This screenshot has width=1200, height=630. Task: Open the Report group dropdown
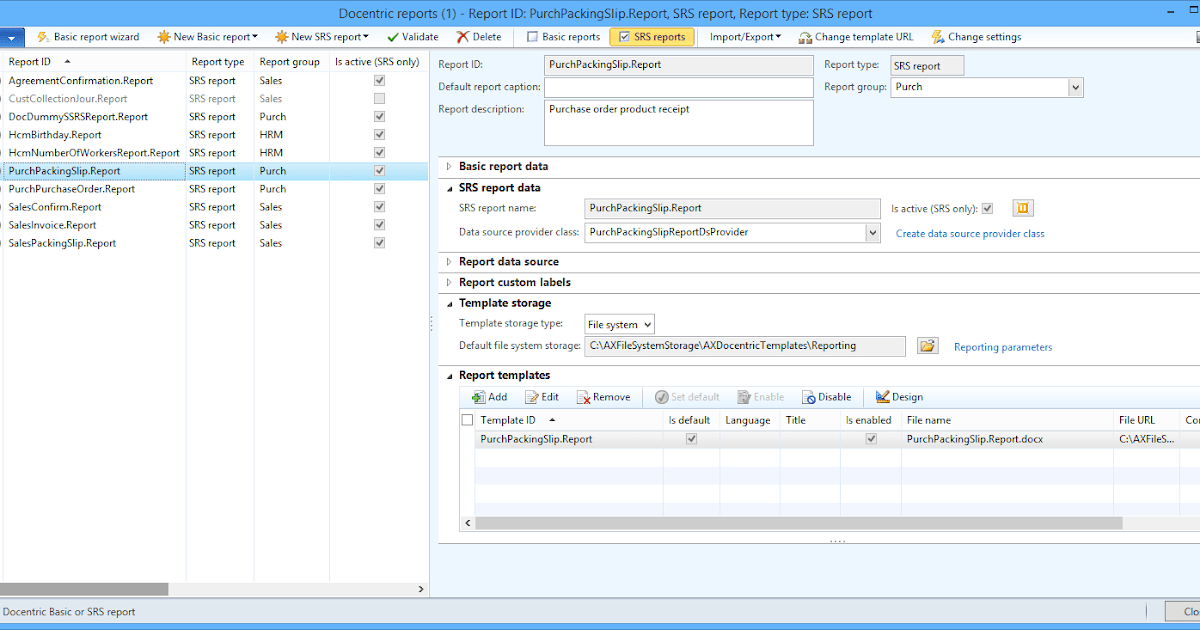click(x=1075, y=88)
